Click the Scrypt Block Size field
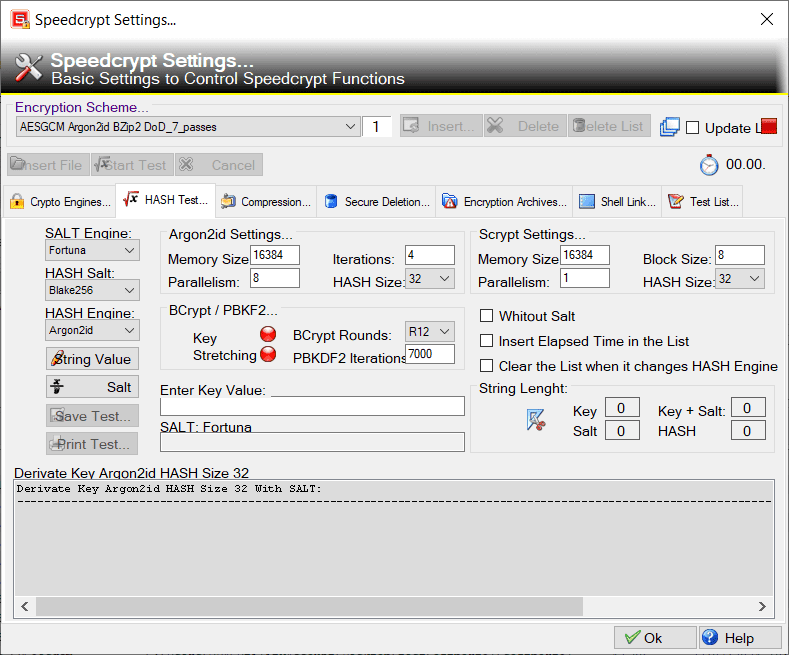789x655 pixels. pyautogui.click(x=740, y=255)
